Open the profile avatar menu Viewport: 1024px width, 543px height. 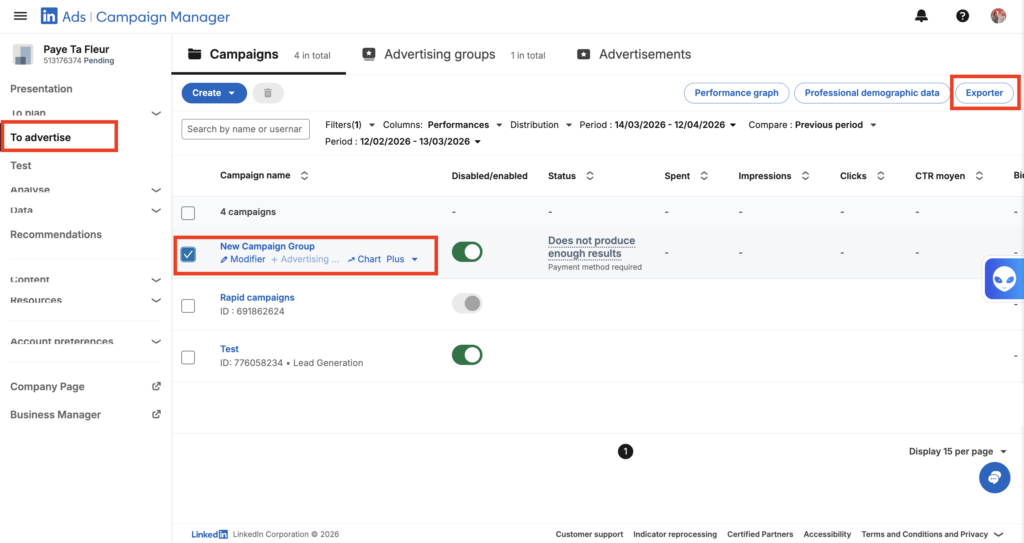click(998, 16)
